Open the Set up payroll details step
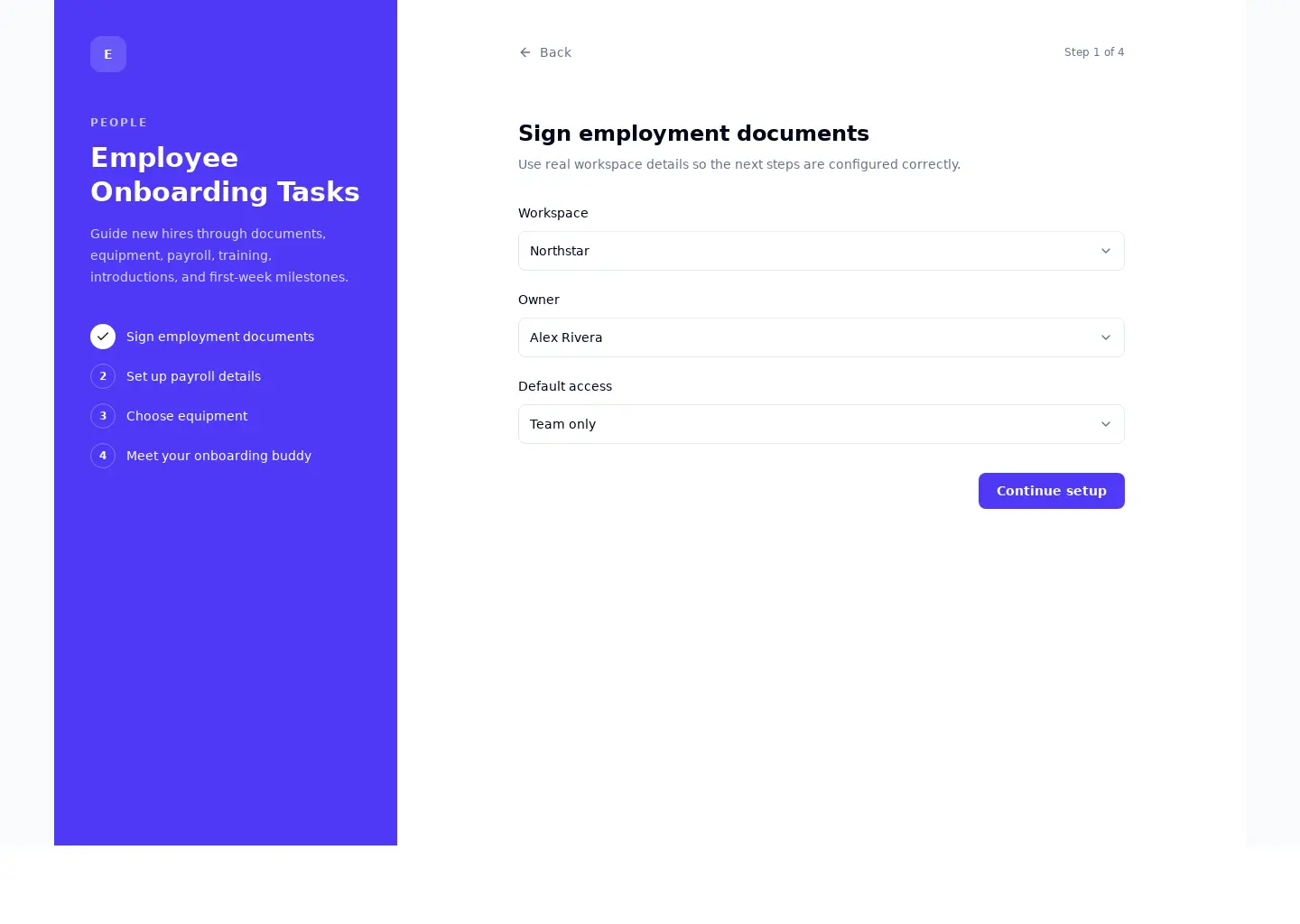The width and height of the screenshot is (1300, 924). click(193, 376)
